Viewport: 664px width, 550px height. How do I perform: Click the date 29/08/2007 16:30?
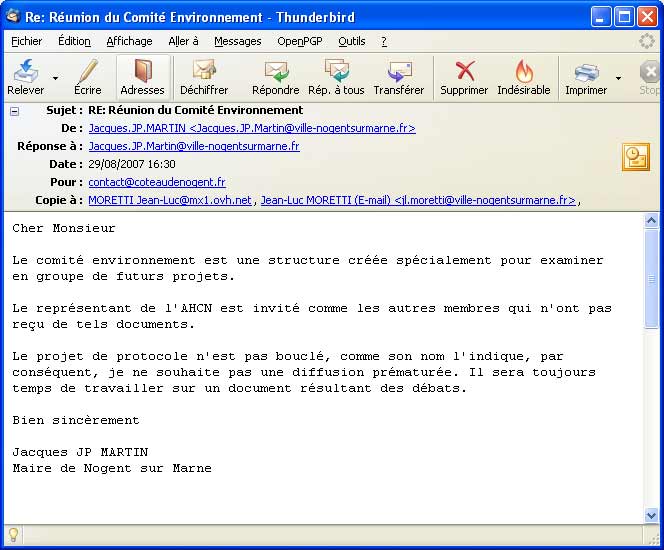click(132, 164)
